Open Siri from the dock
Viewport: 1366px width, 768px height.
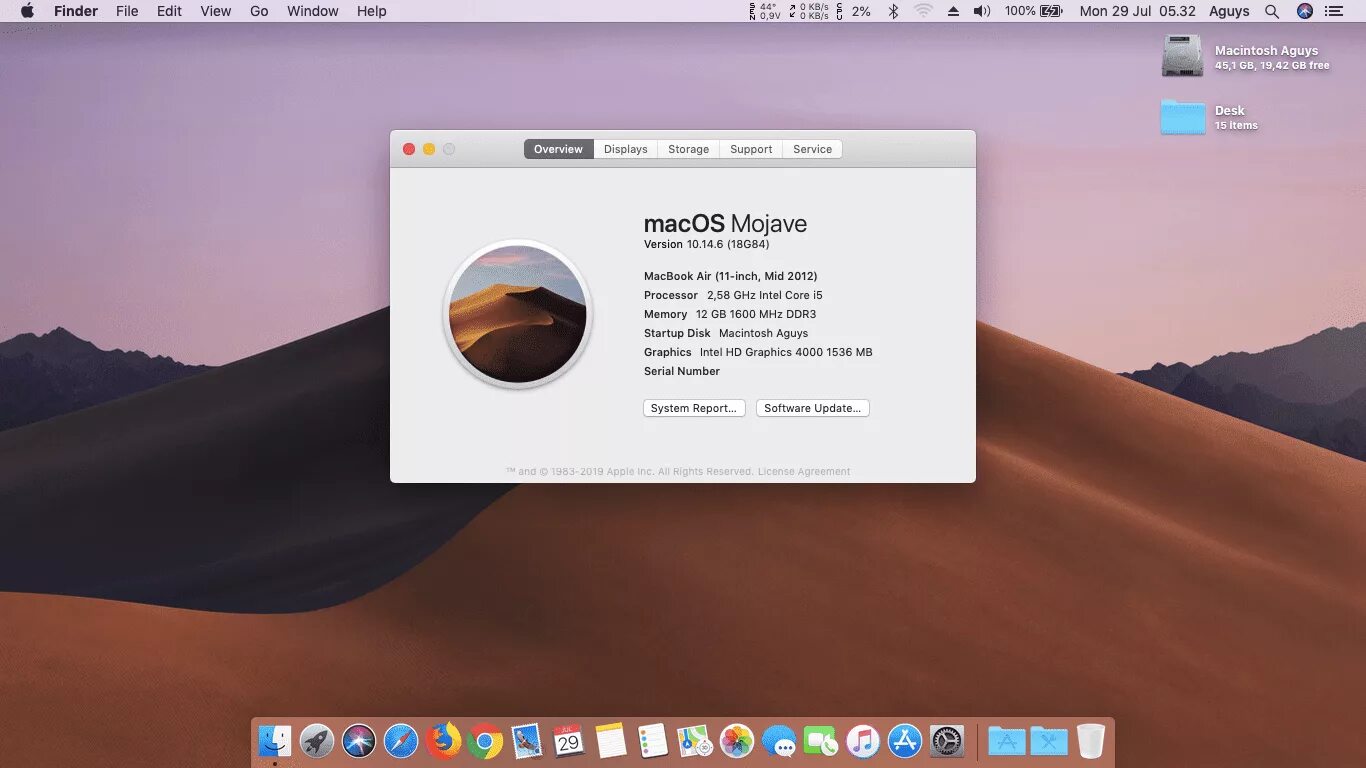pyautogui.click(x=359, y=741)
